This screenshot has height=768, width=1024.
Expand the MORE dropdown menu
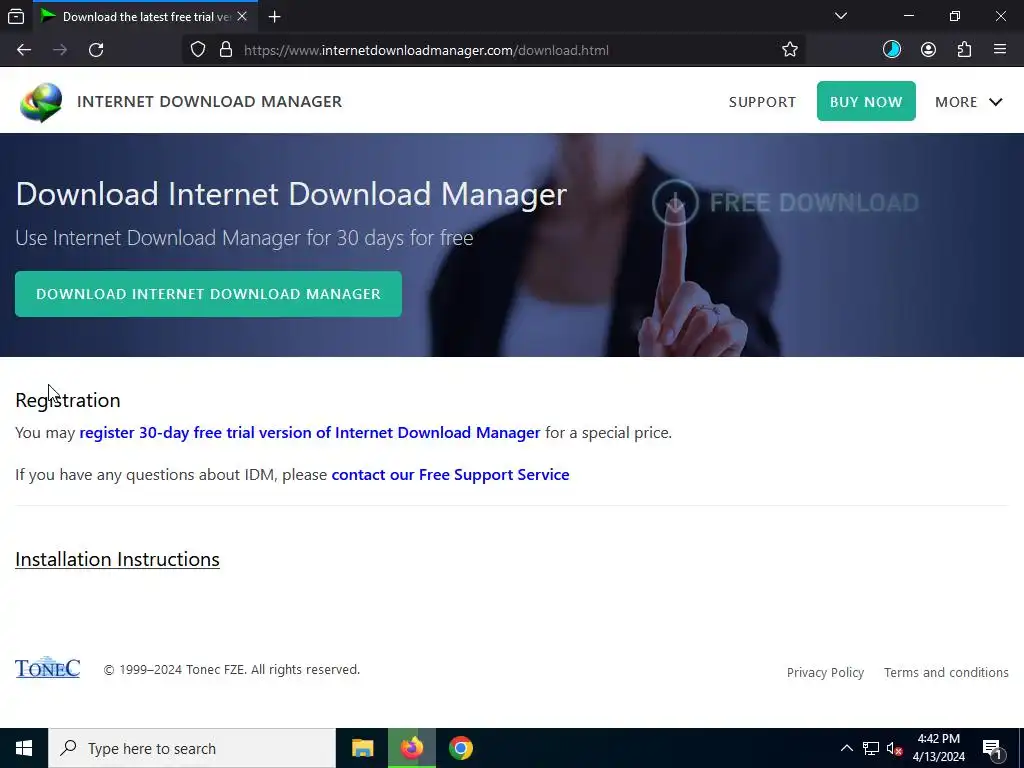tap(968, 102)
